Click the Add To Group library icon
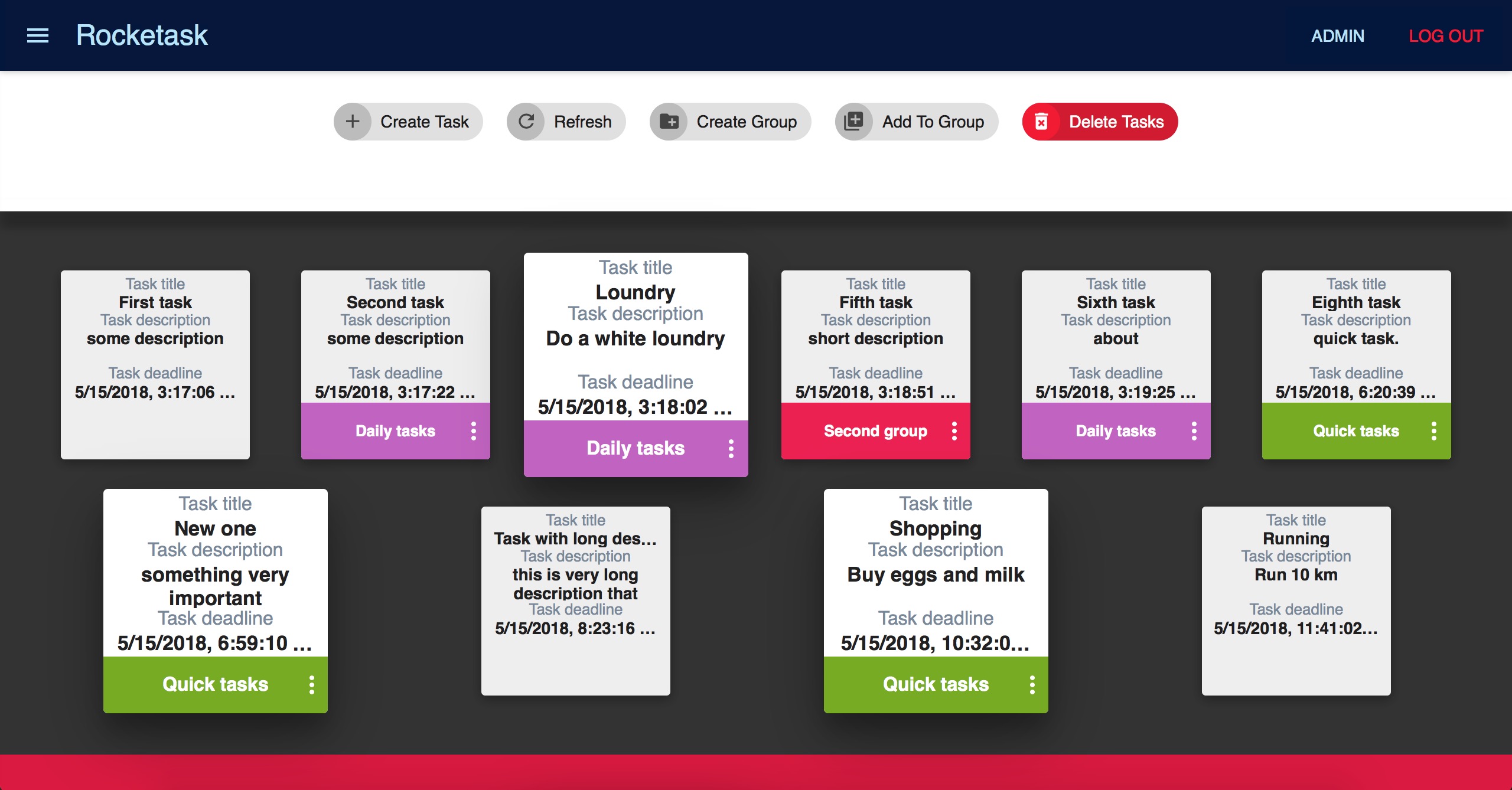Screen dimensions: 1512x790 point(853,122)
